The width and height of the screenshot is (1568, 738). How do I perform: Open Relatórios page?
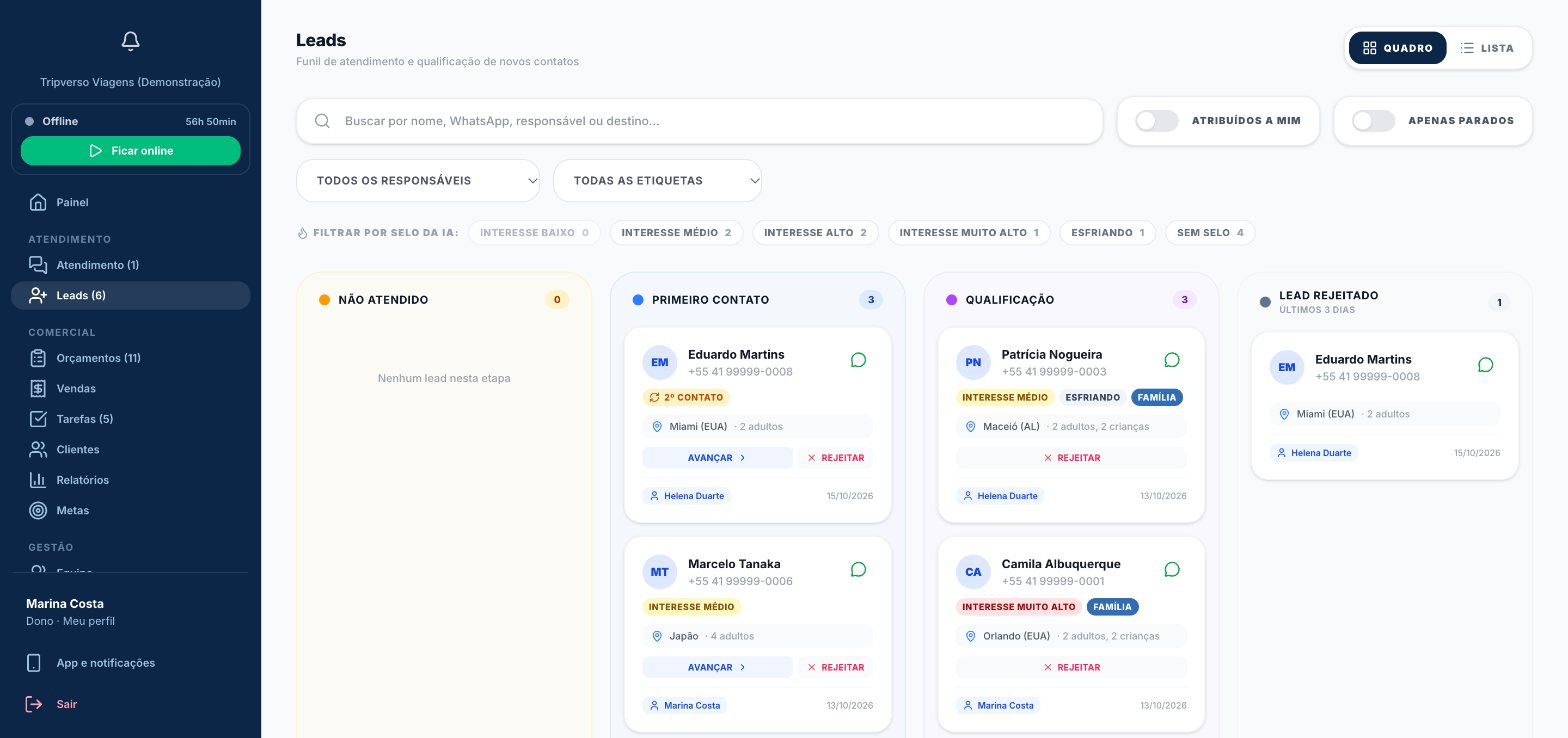(x=130, y=480)
